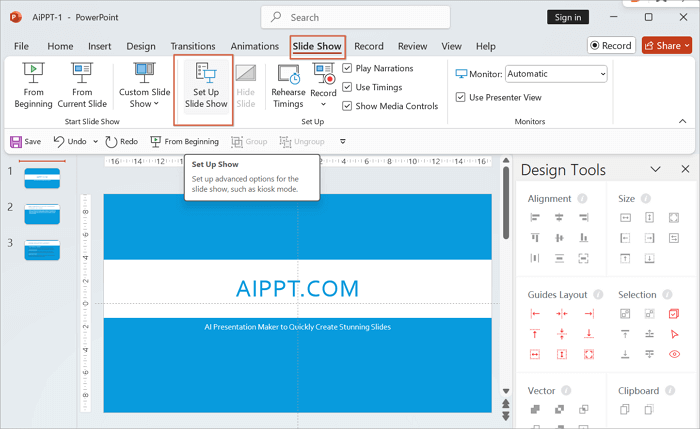
Task: Click Align Center horizontally icon in Alignment
Action: 559,217
